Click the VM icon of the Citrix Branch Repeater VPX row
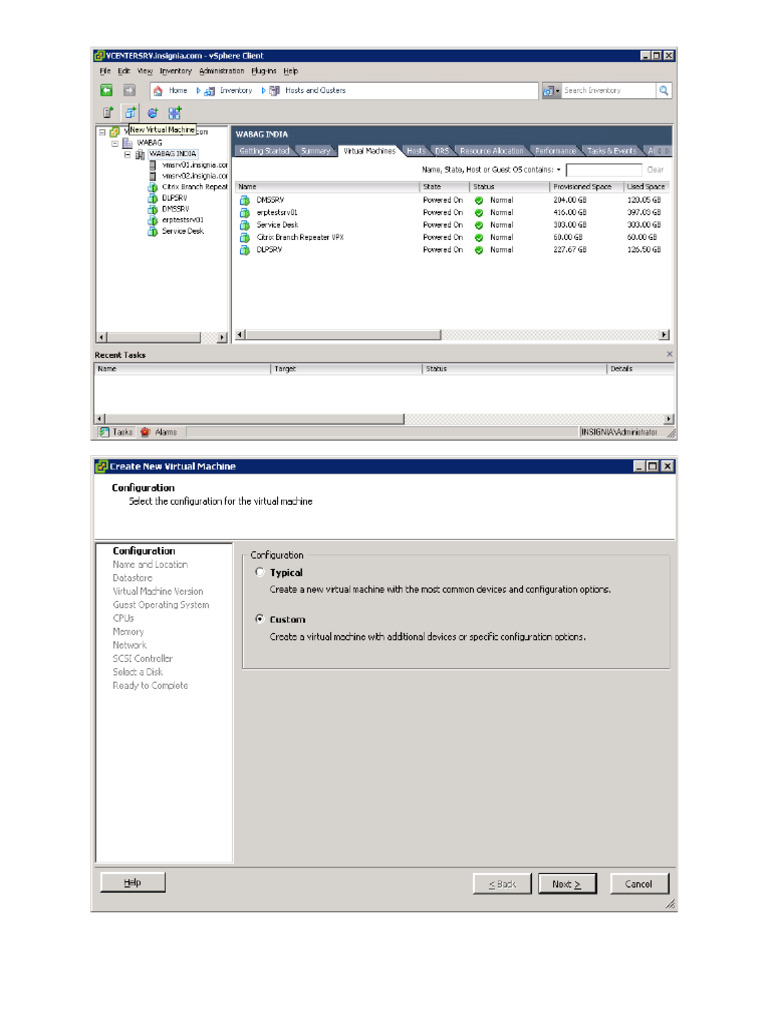 (245, 238)
